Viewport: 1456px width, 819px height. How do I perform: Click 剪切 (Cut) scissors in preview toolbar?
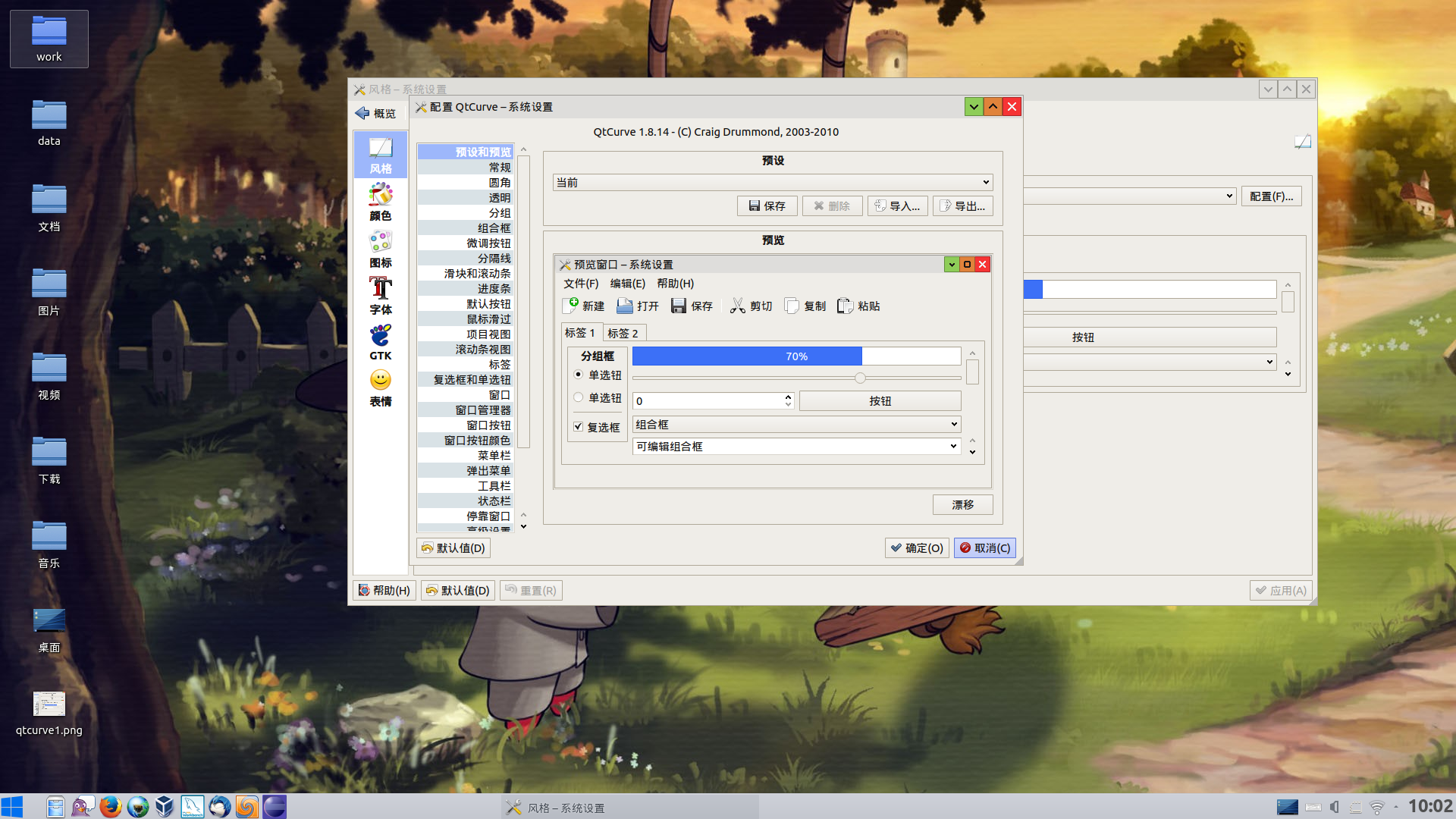[751, 306]
